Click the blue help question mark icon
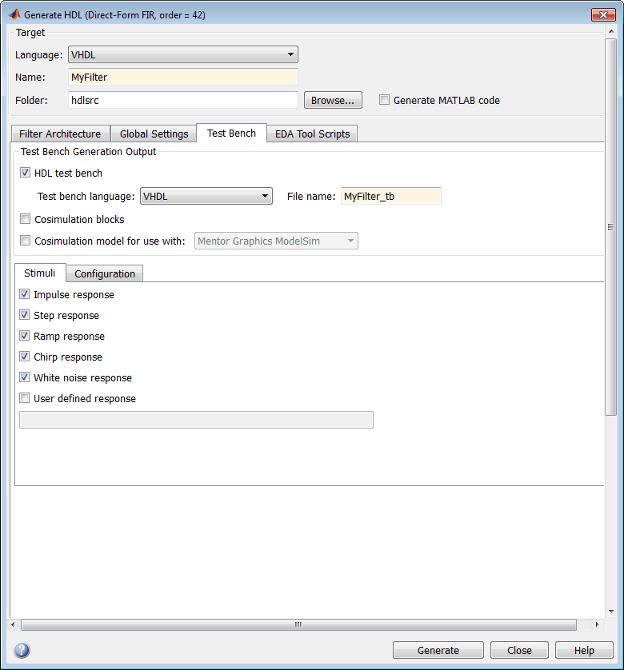This screenshot has height=670, width=624. point(22,650)
